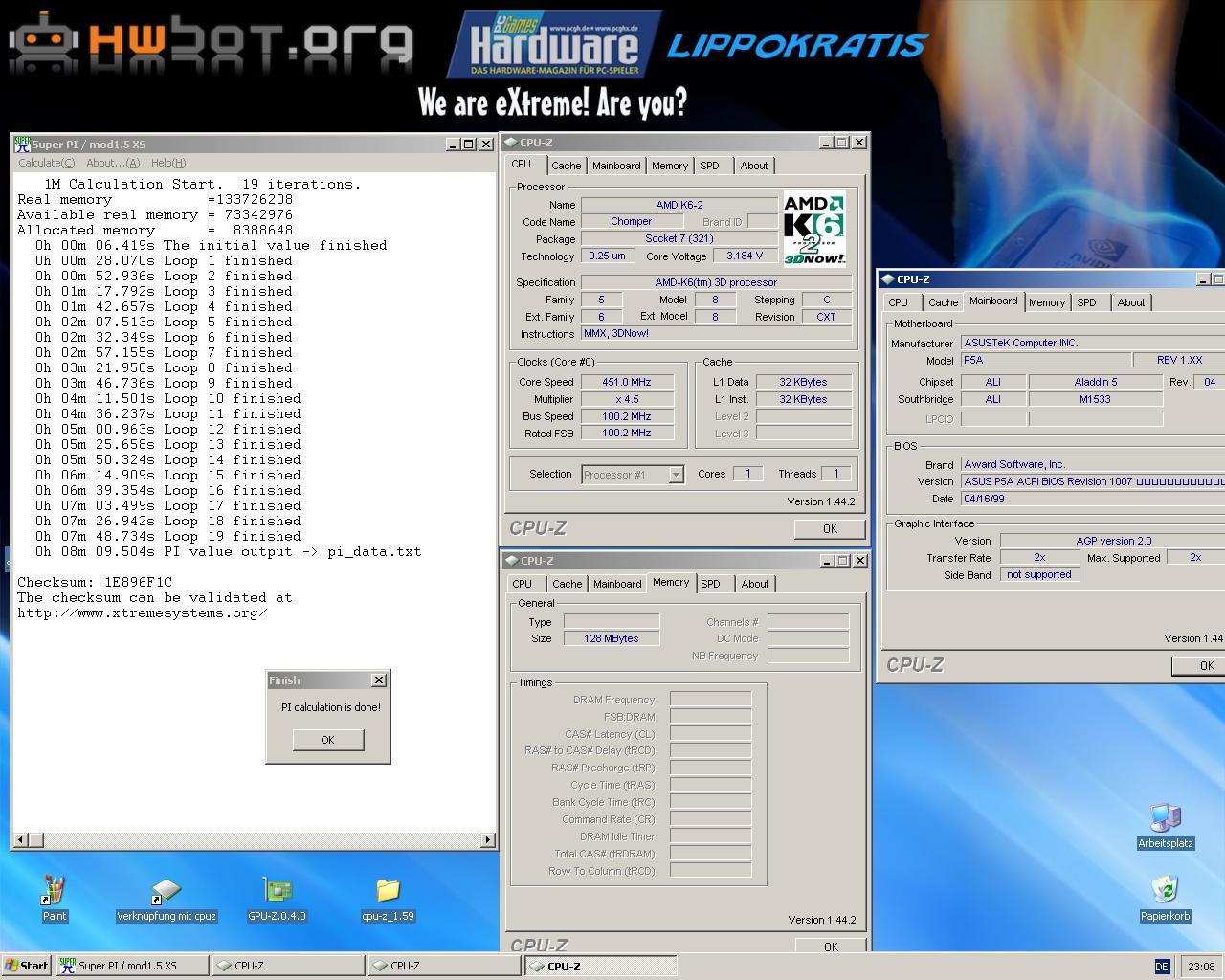Select About tab in Mainboard CPU-Z window

click(1131, 302)
